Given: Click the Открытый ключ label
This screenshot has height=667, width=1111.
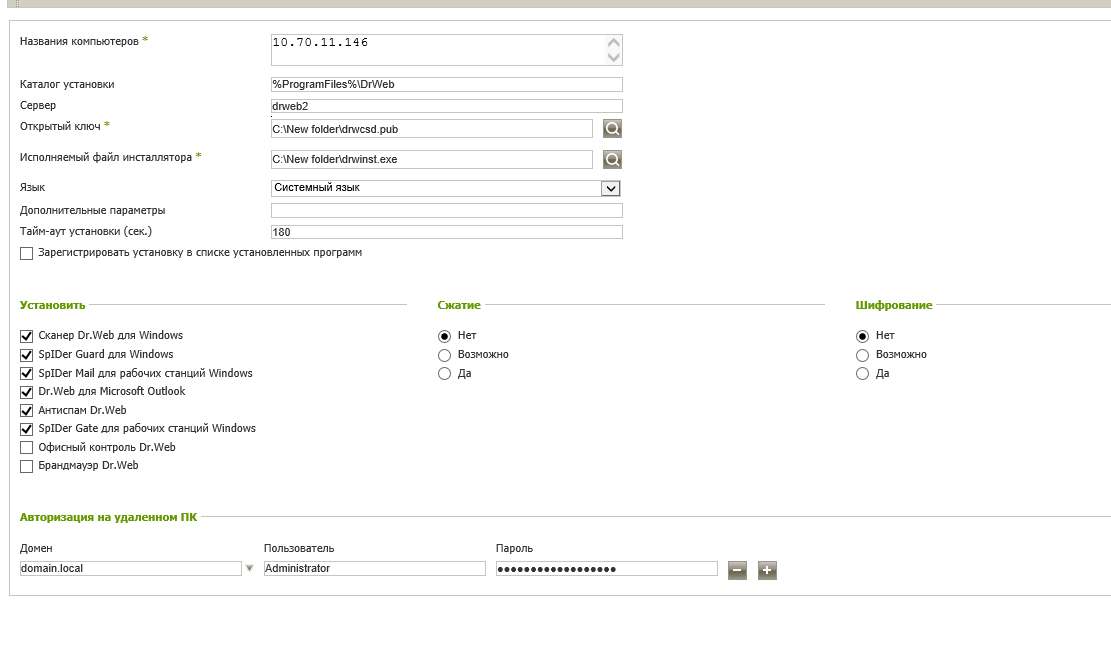Looking at the screenshot, I should click(60, 126).
